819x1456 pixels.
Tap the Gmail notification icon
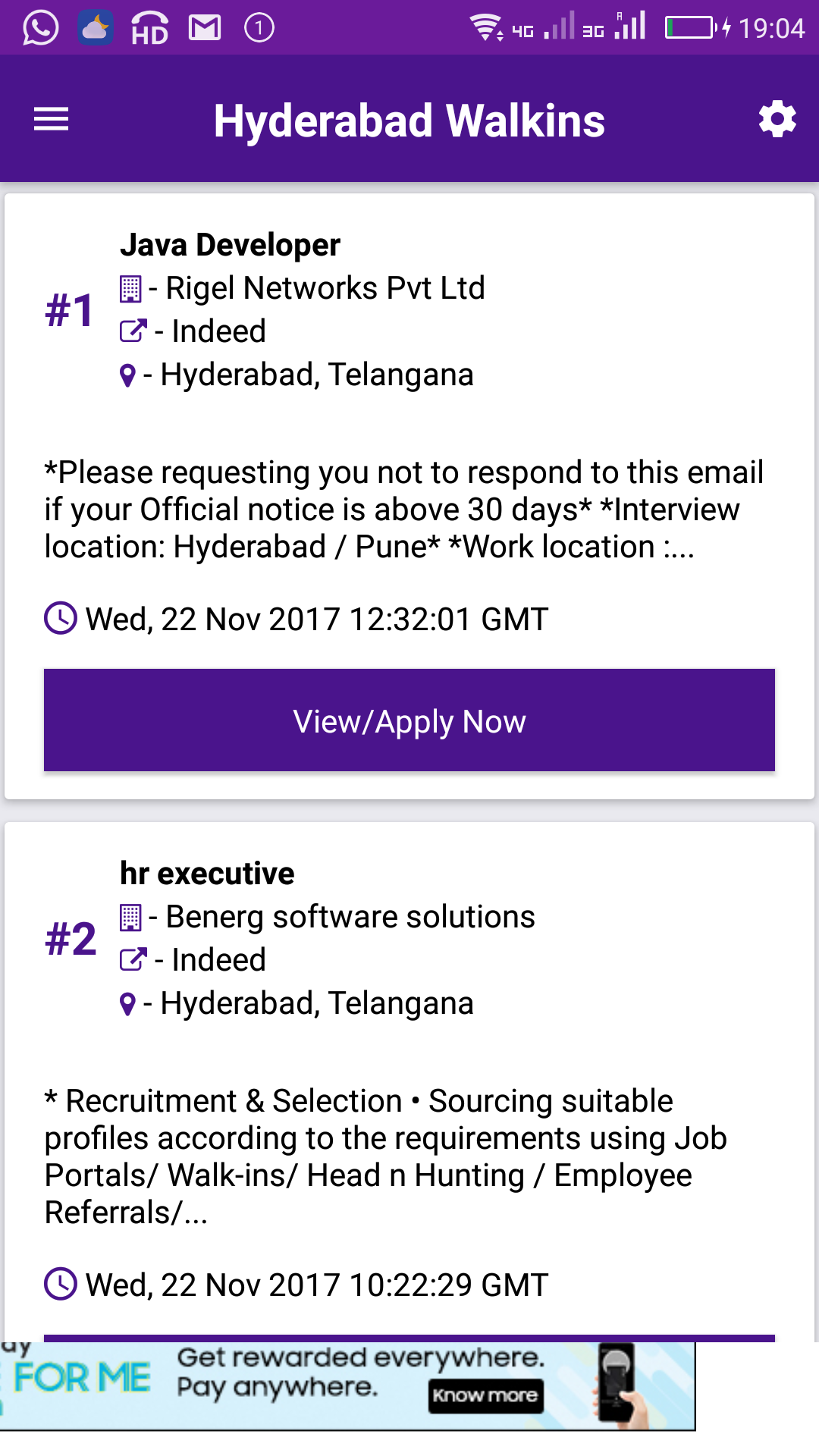205,28
